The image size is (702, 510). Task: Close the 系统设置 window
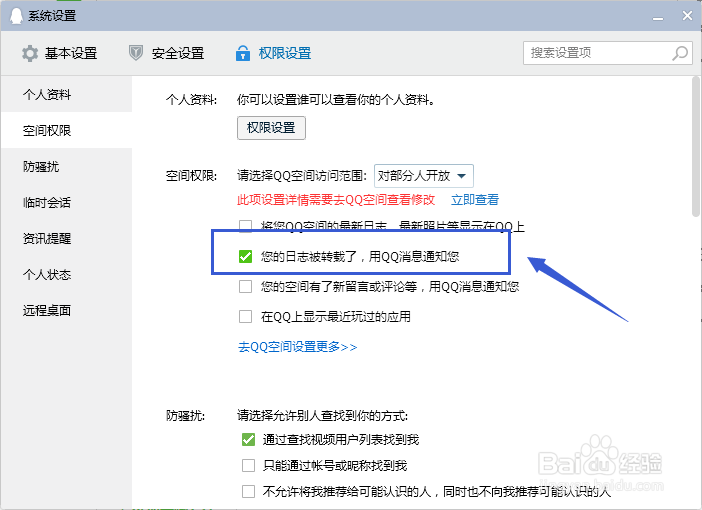point(687,16)
